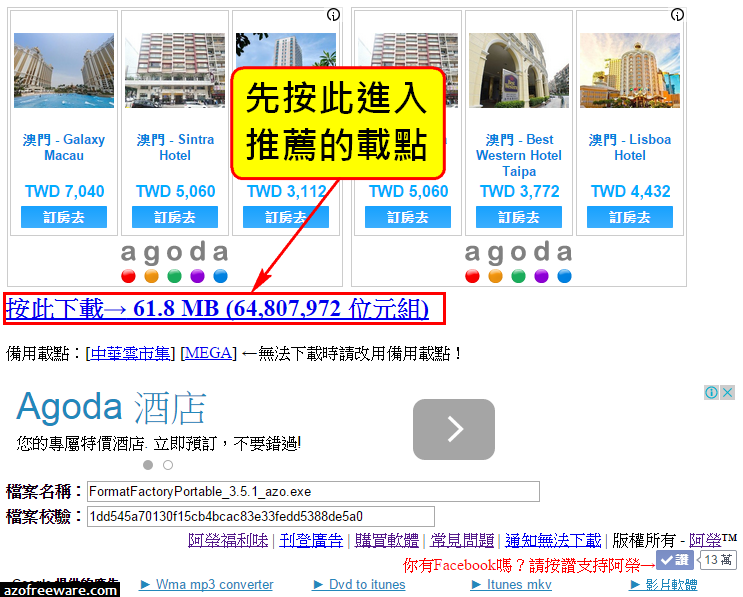Open 阿榮 copyright link
This screenshot has width=743, height=597.
(705, 540)
